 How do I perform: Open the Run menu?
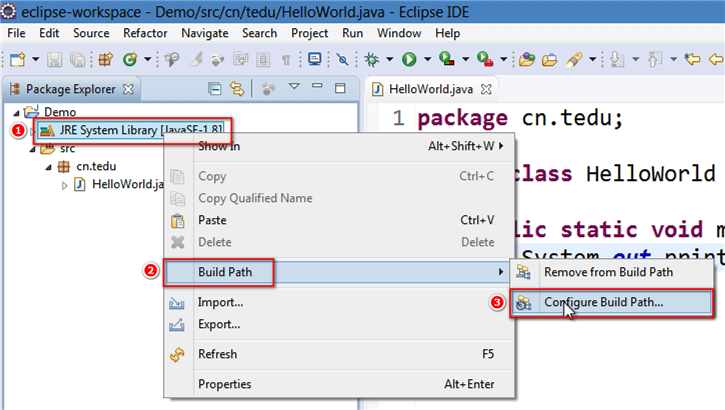[x=352, y=33]
